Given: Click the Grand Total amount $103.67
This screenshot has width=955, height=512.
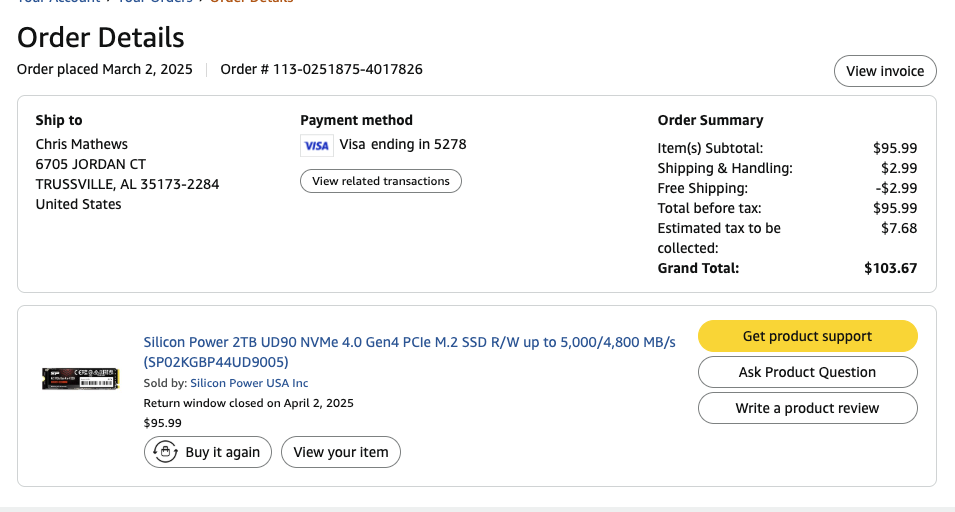Looking at the screenshot, I should coord(890,268).
